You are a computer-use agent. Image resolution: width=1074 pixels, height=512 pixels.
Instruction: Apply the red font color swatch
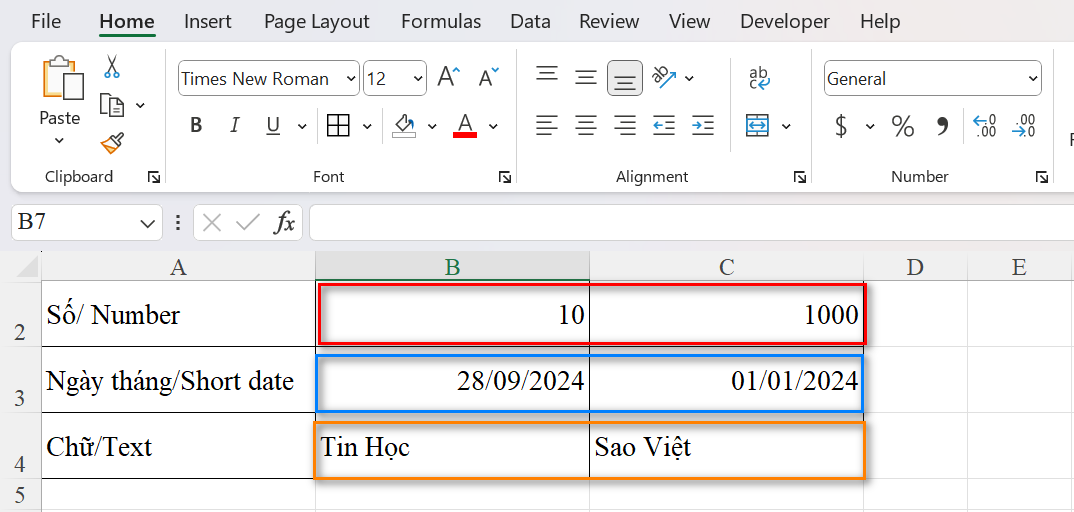[465, 126]
